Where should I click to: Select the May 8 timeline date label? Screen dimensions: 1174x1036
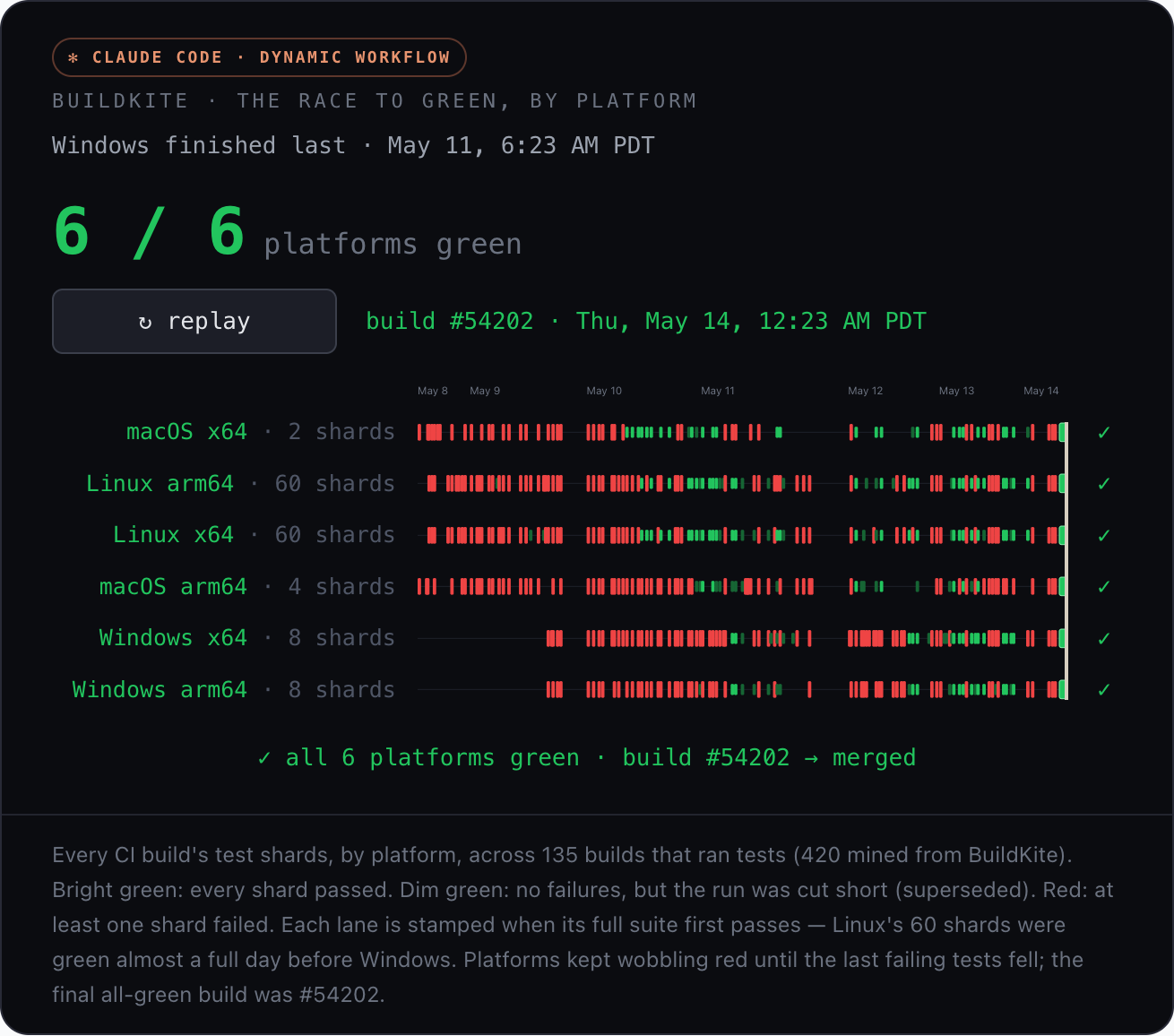coord(432,391)
